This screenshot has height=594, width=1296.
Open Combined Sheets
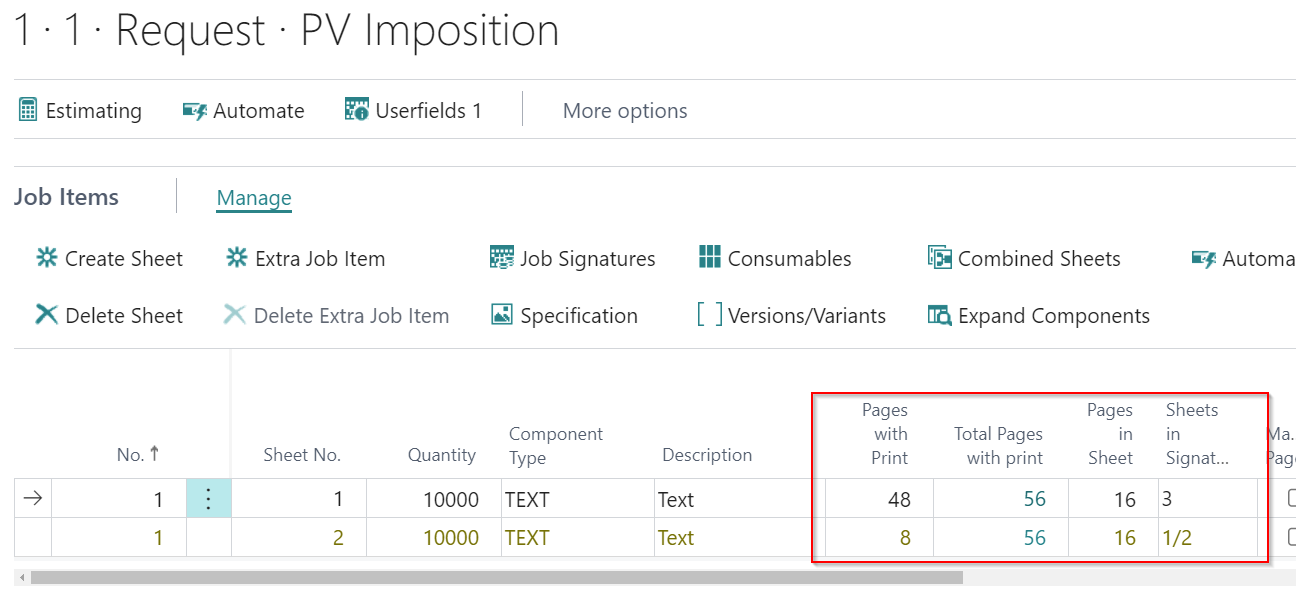pyautogui.click(x=1023, y=258)
